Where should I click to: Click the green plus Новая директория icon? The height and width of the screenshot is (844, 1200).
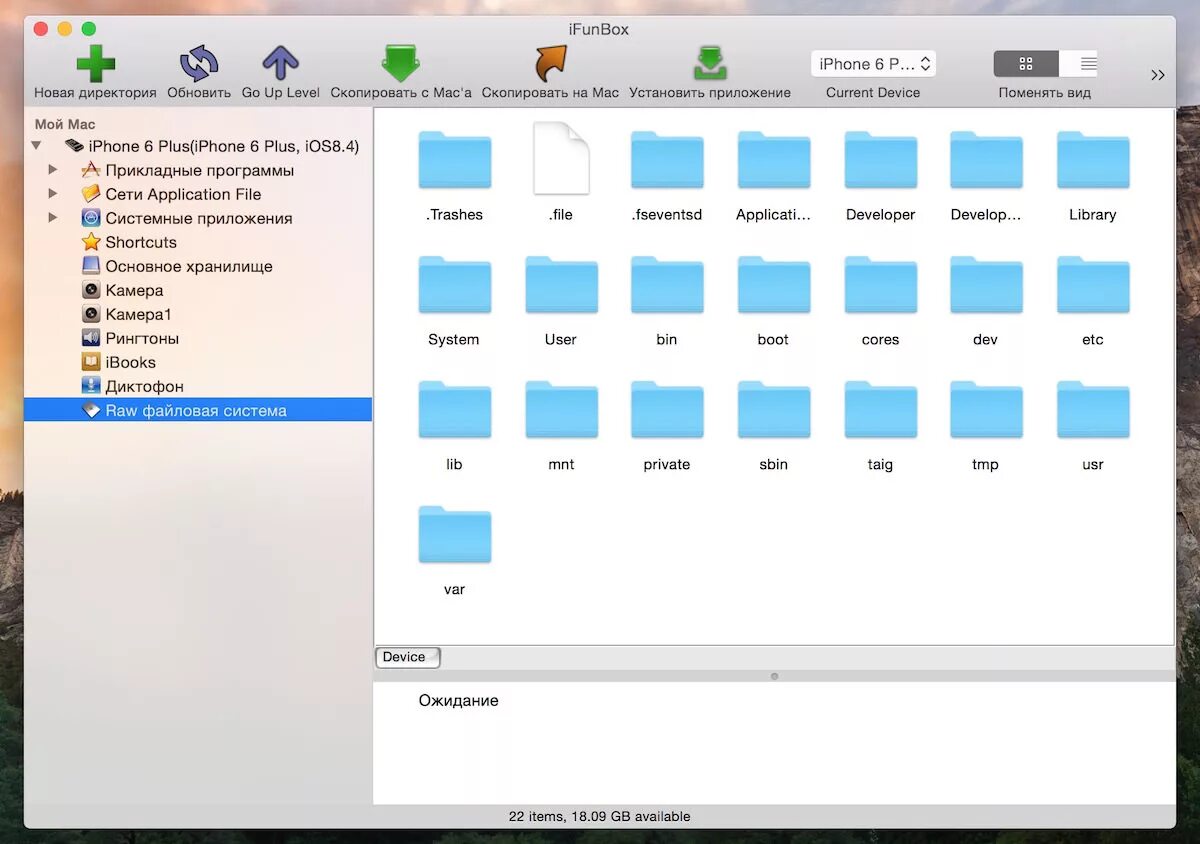(x=95, y=64)
